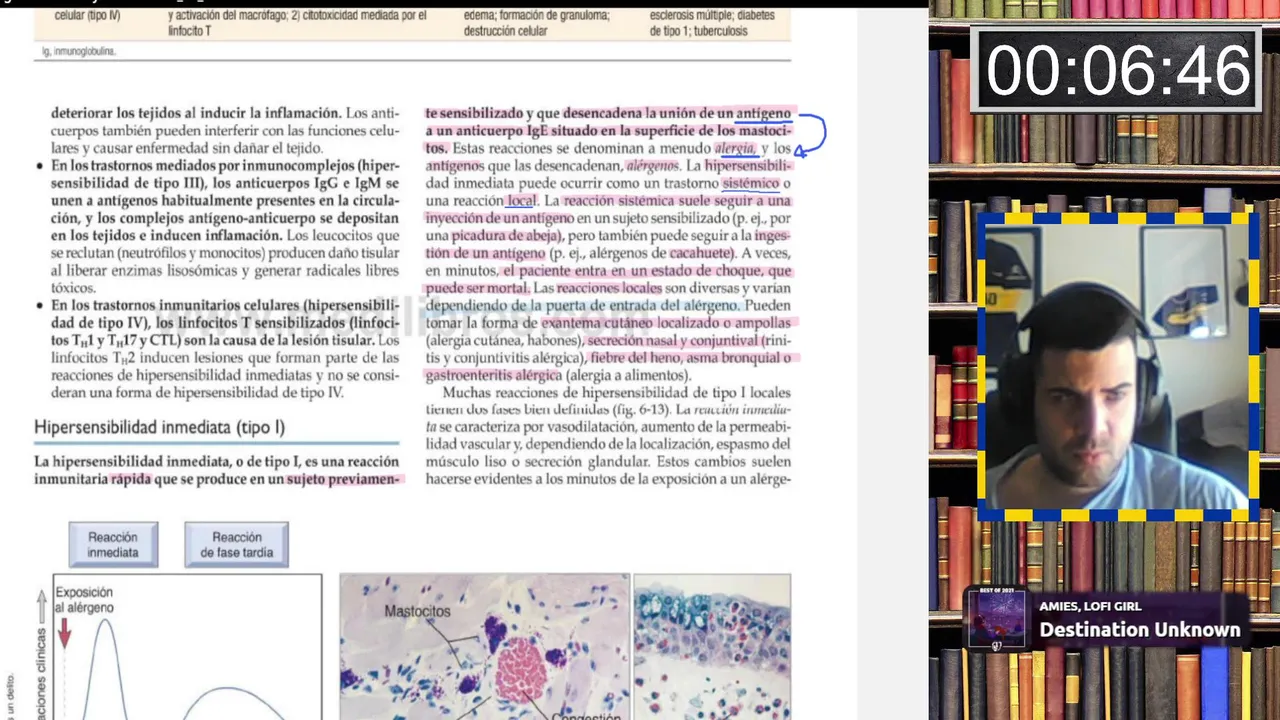Viewport: 1280px width, 720px height.
Task: Click the red exposure arrow in the graph
Action: coord(64,632)
